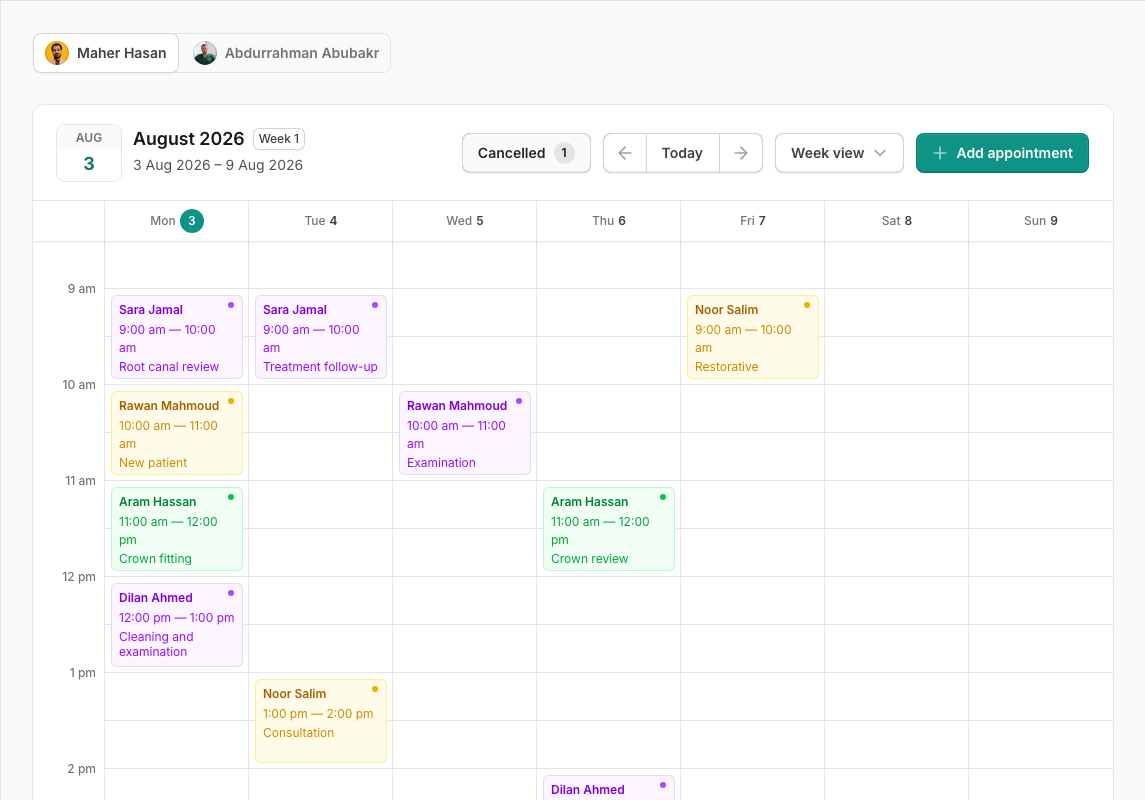Click the 9 am time label
The width and height of the screenshot is (1145, 800).
82,289
